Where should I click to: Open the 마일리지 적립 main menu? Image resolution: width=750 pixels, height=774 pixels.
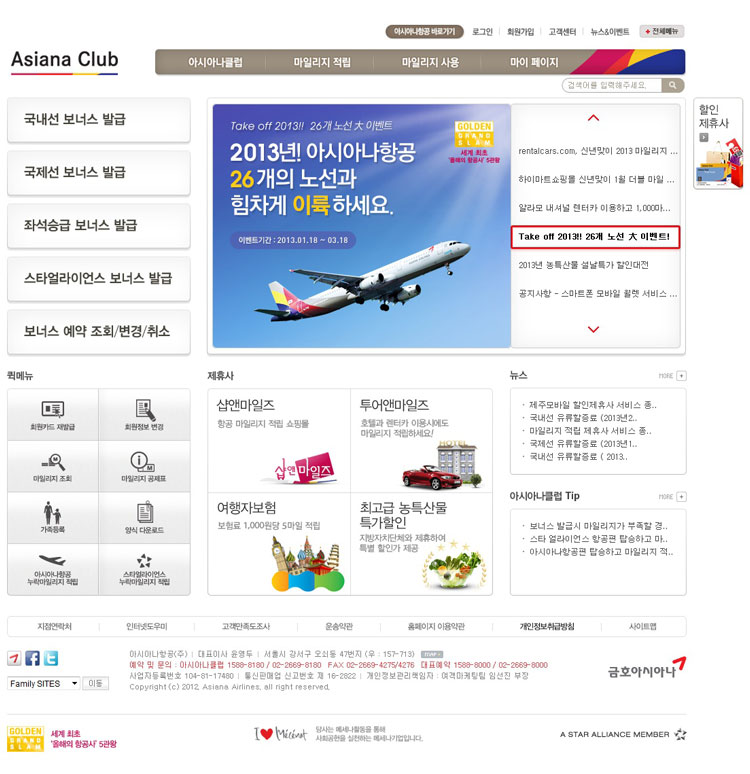click(x=322, y=62)
